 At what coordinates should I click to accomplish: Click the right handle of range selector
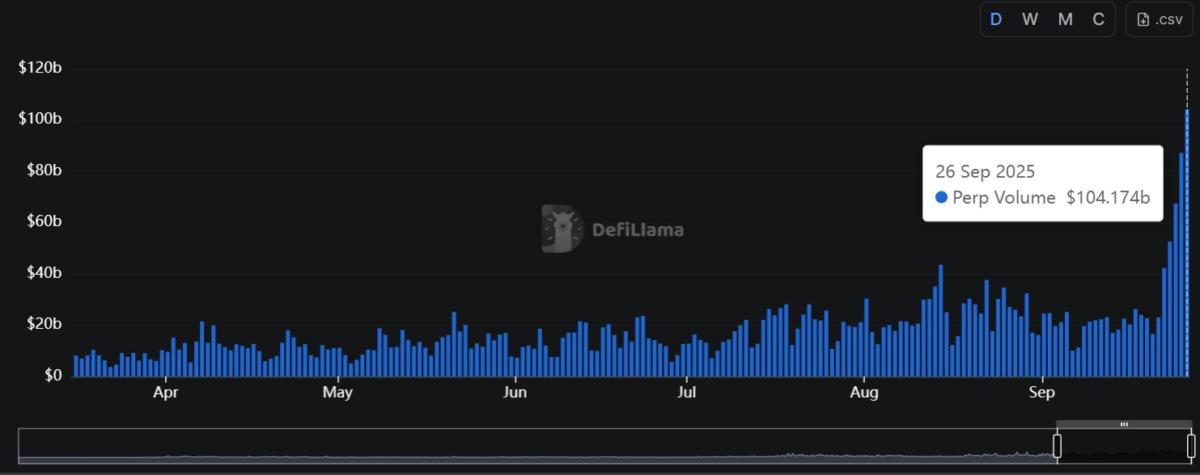point(1191,447)
